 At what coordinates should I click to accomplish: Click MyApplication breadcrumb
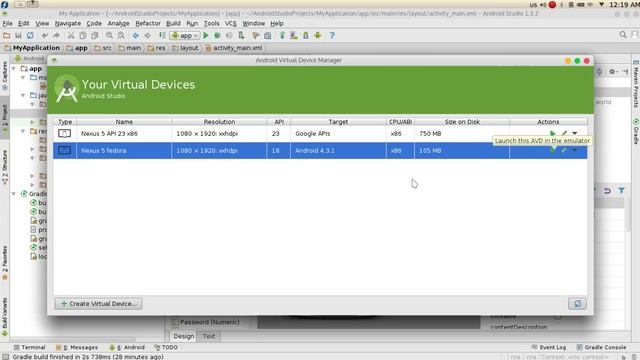tap(32, 48)
